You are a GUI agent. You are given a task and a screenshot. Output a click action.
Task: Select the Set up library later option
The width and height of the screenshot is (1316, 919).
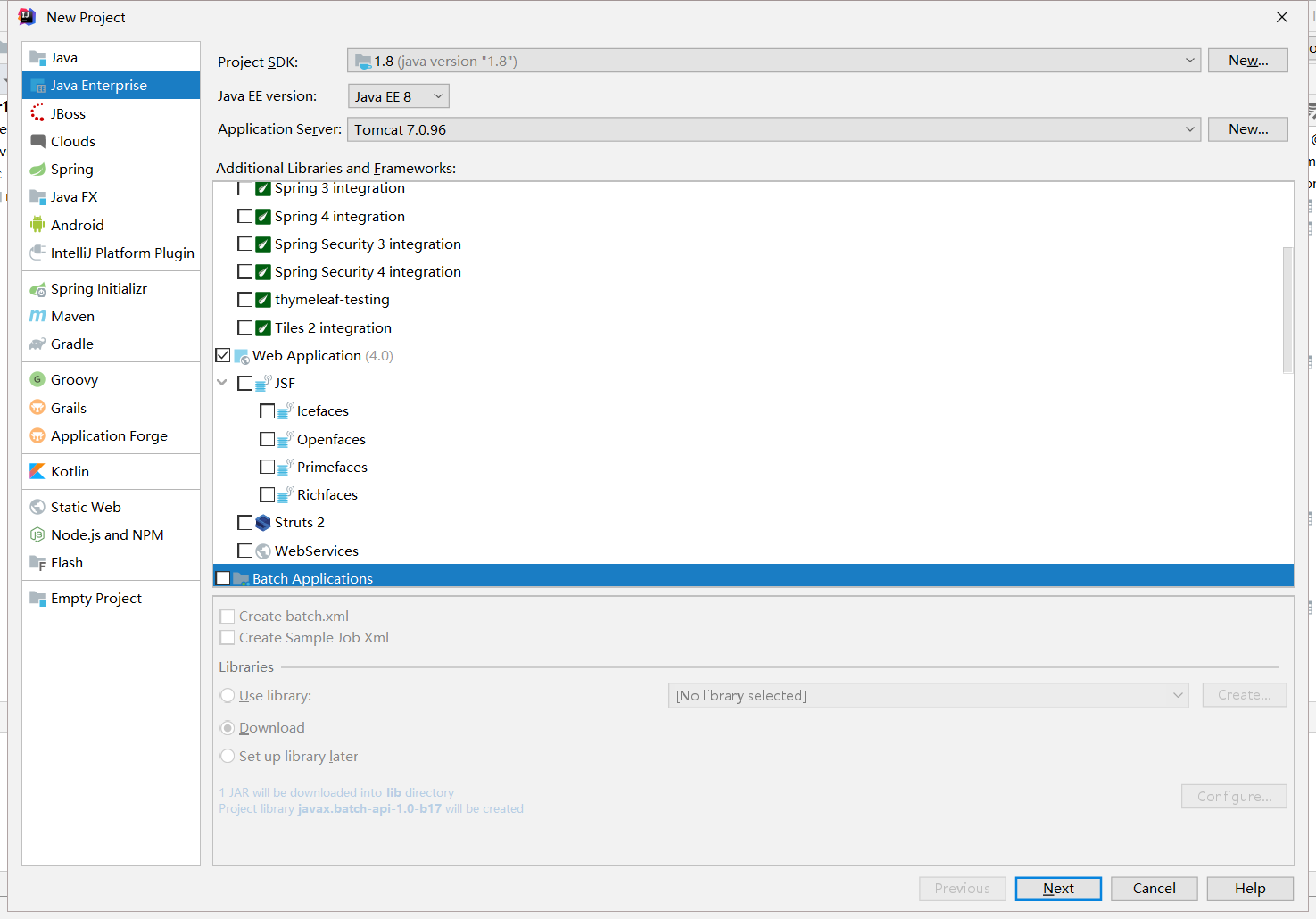(228, 757)
